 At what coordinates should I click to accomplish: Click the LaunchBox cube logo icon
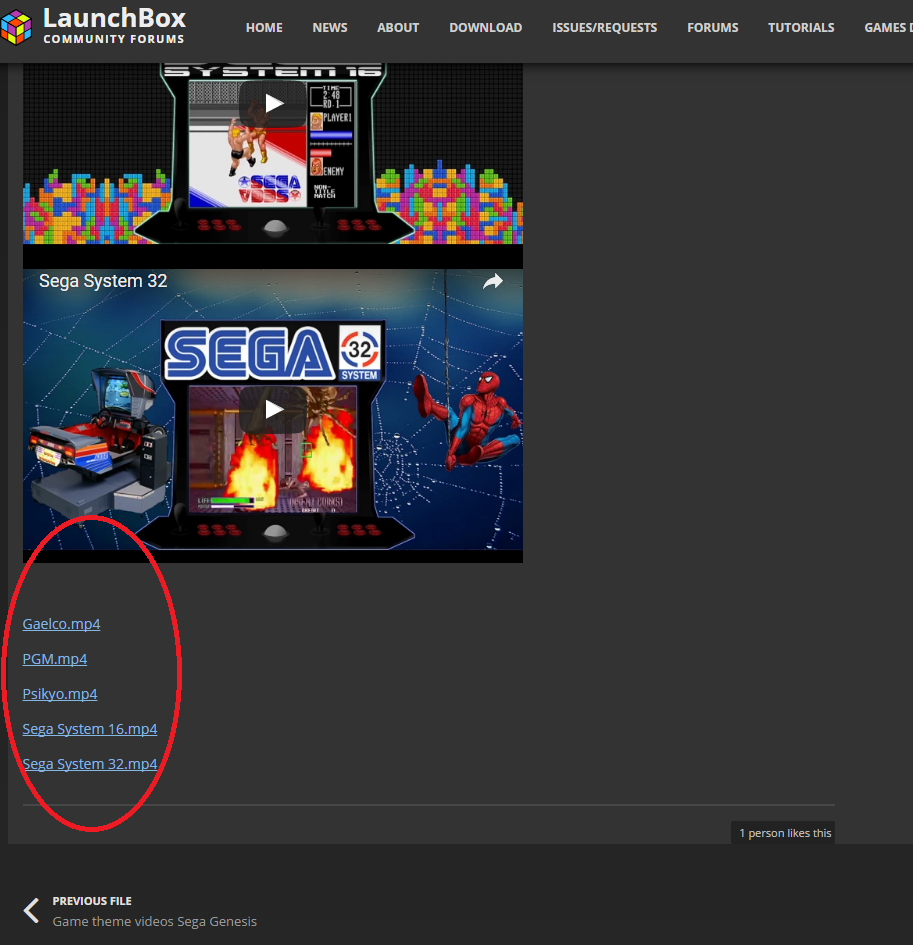tap(16, 28)
